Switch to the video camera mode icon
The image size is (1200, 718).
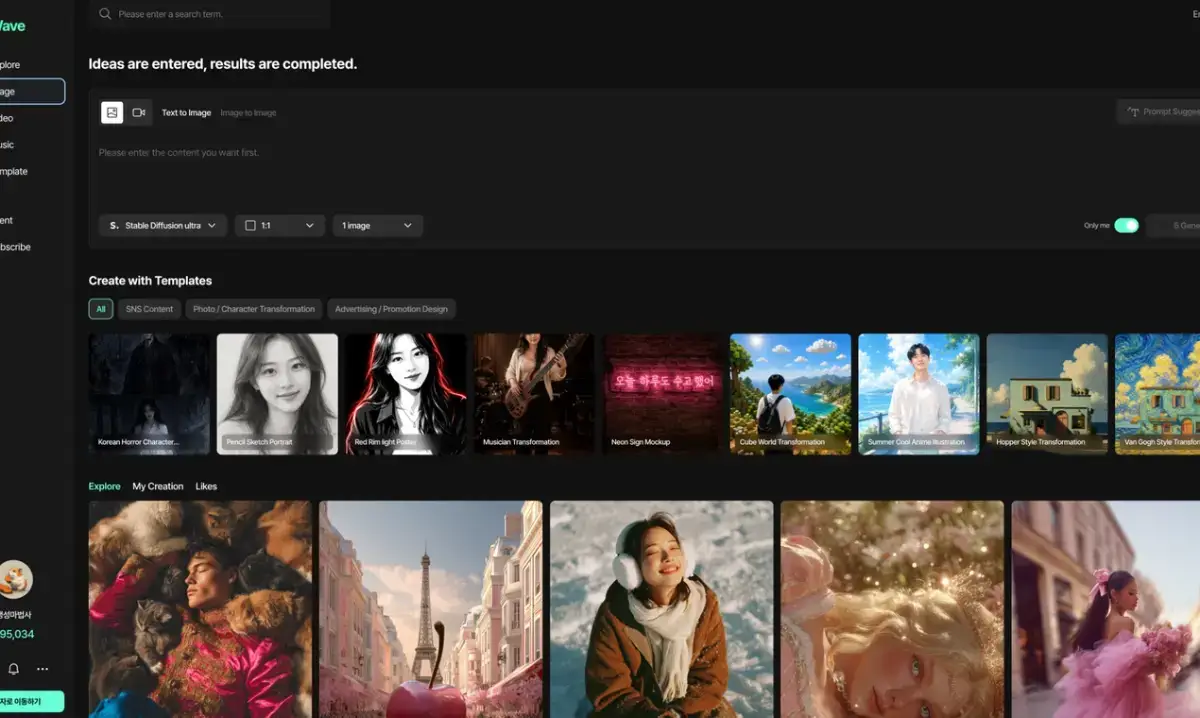coord(139,113)
